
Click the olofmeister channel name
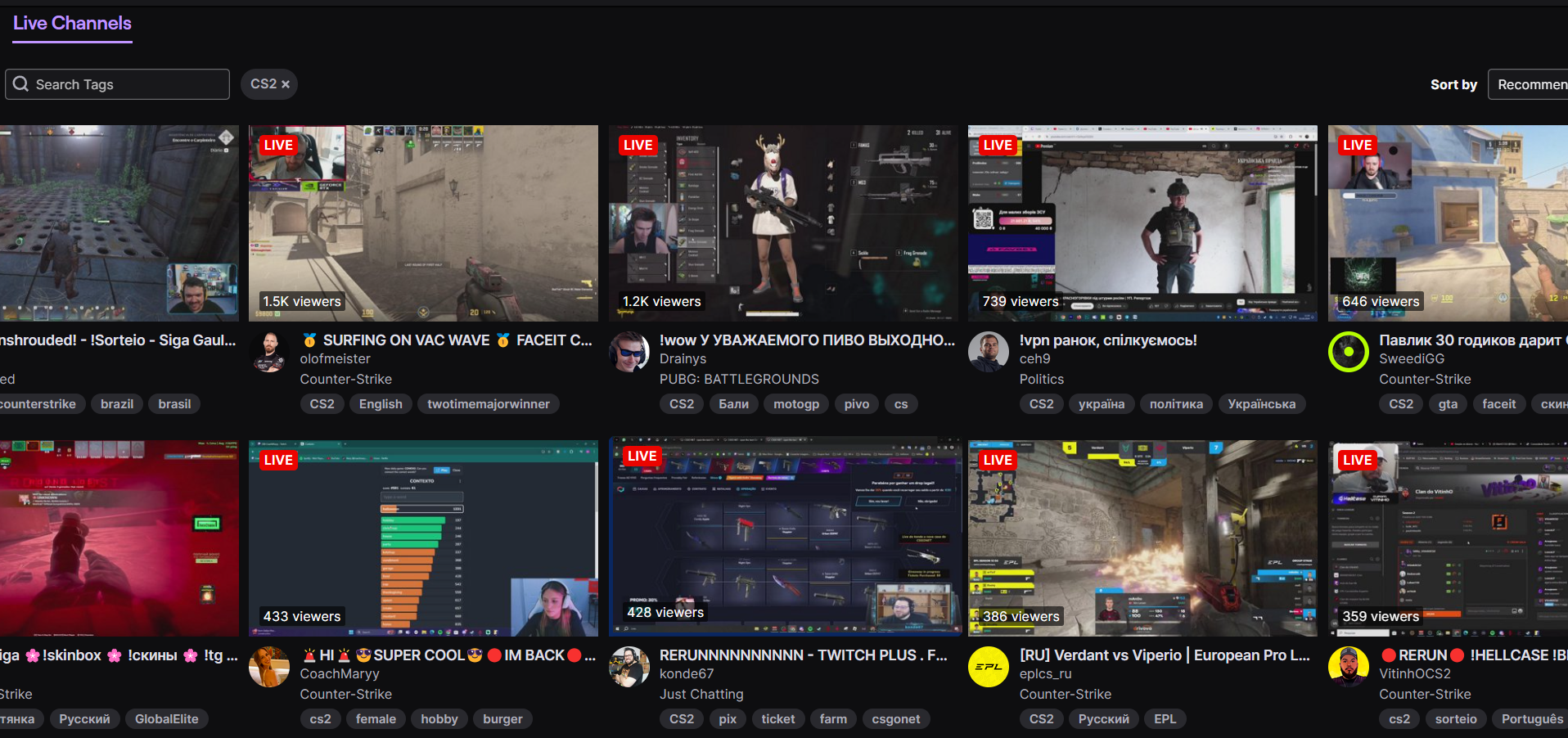pos(335,359)
